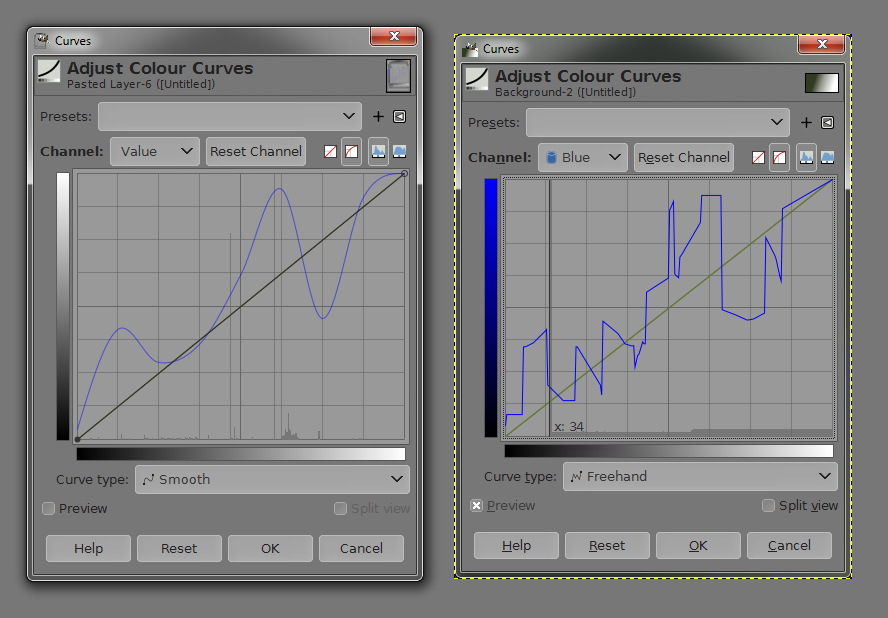Toggle perceptual icon in Value channel dialog
This screenshot has height=618, width=888.
tap(351, 151)
